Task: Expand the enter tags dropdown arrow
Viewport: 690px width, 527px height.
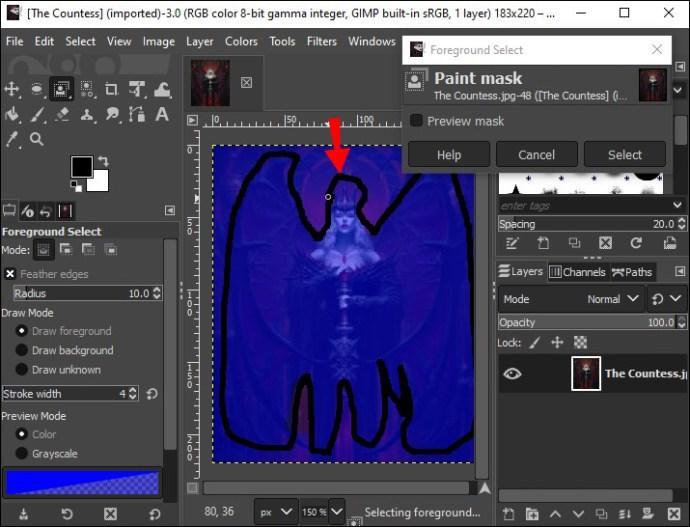Action: (677, 205)
